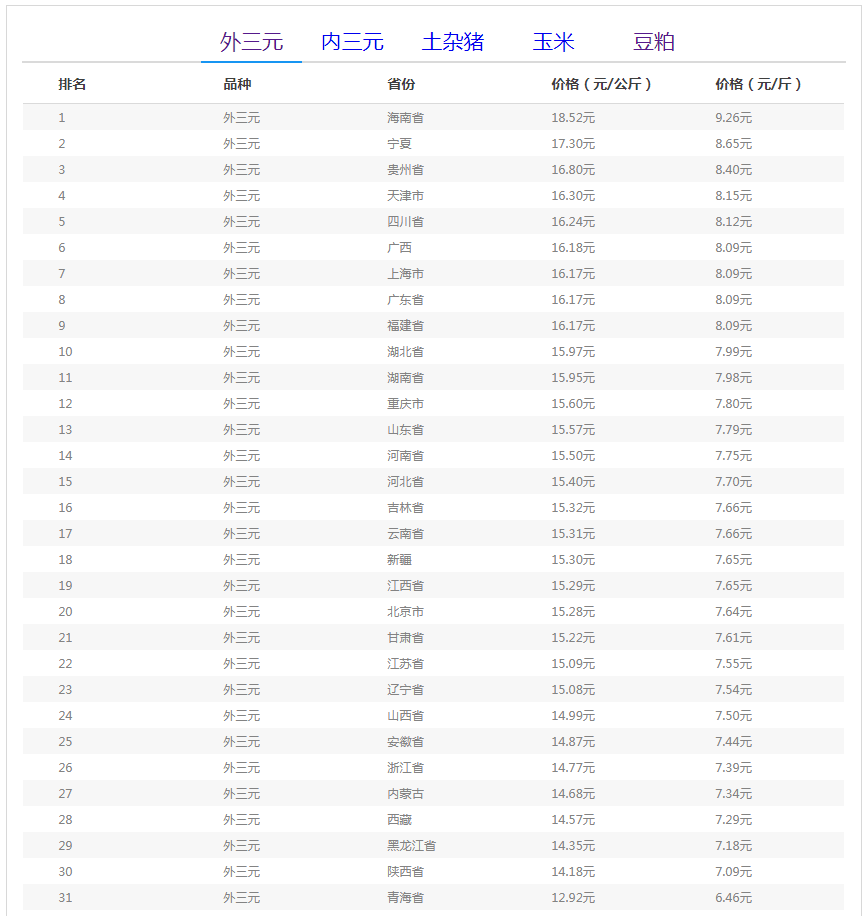The width and height of the screenshot is (866, 916).
Task: Click the 品种 column header
Action: click(x=237, y=84)
